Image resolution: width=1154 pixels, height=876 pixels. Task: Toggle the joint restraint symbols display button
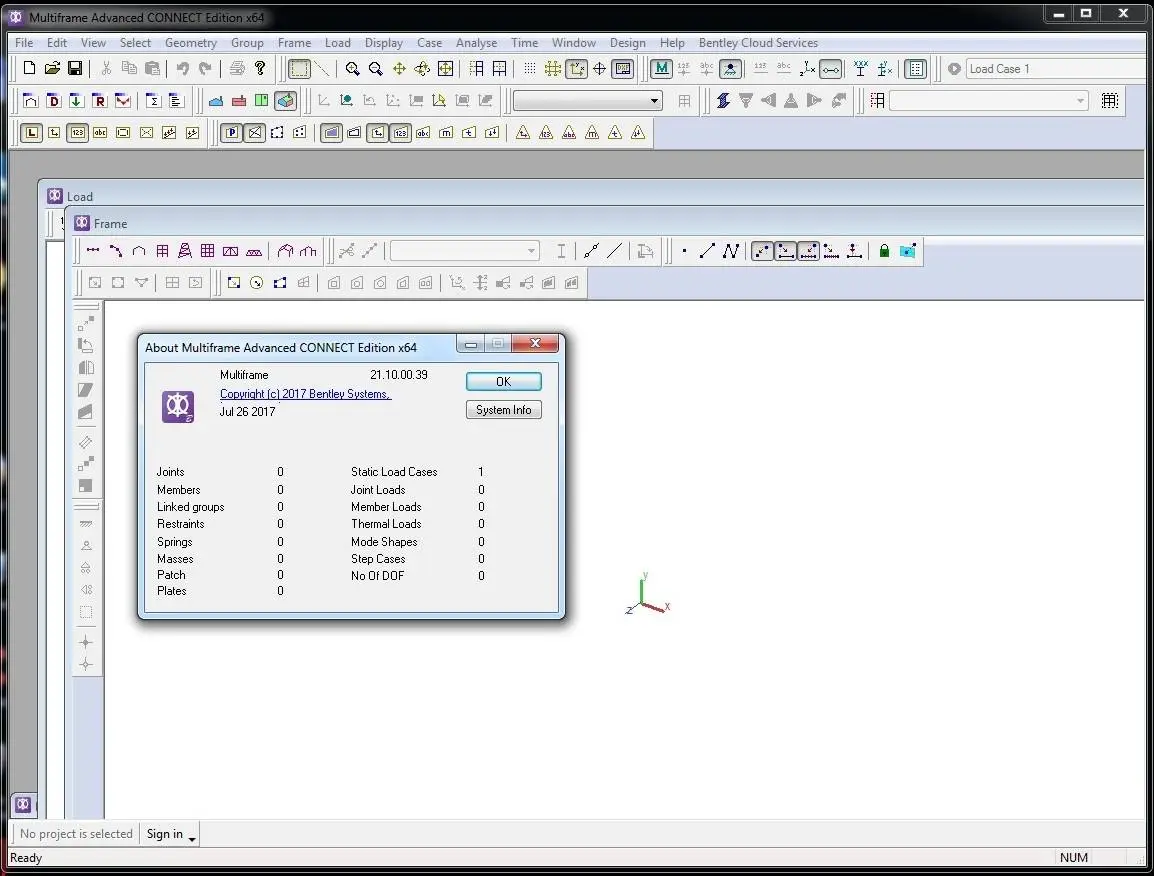point(730,68)
